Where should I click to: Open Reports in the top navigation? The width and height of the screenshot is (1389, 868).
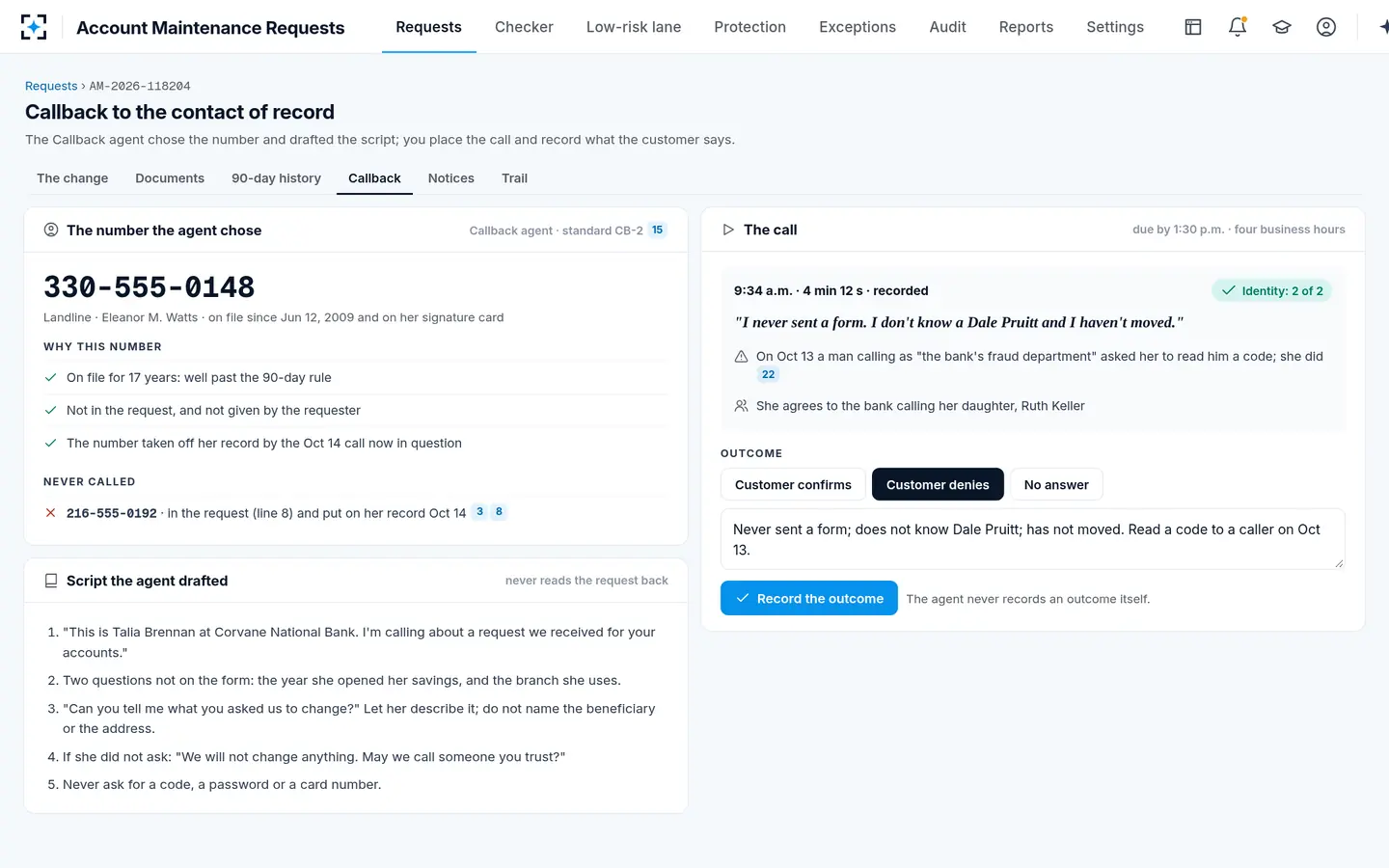tap(1026, 27)
